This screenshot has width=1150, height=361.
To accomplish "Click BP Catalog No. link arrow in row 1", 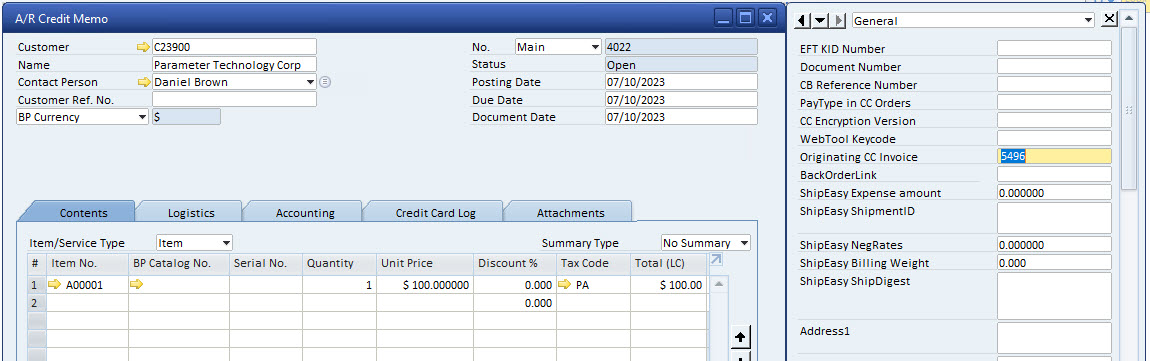I will [x=136, y=285].
